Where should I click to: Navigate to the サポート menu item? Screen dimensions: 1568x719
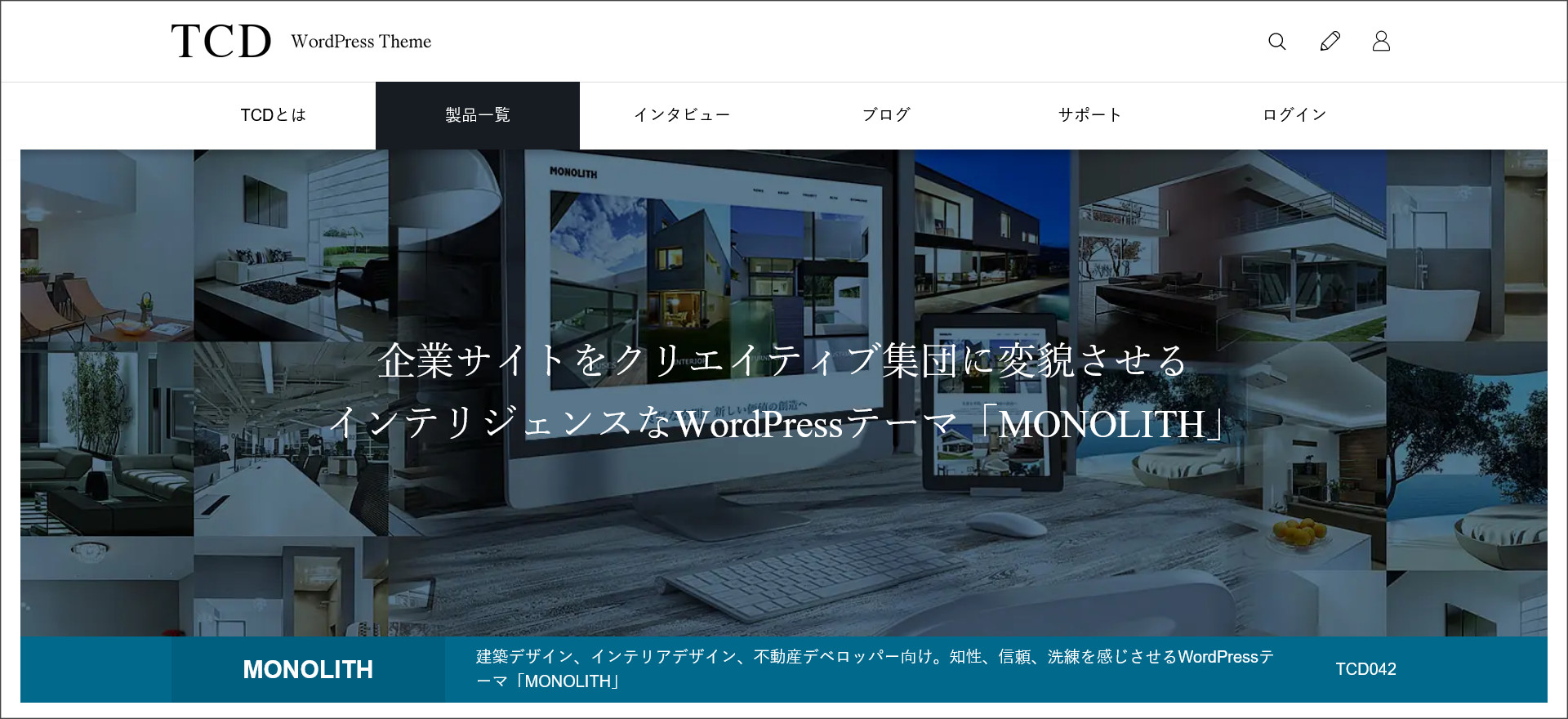[x=1090, y=115]
